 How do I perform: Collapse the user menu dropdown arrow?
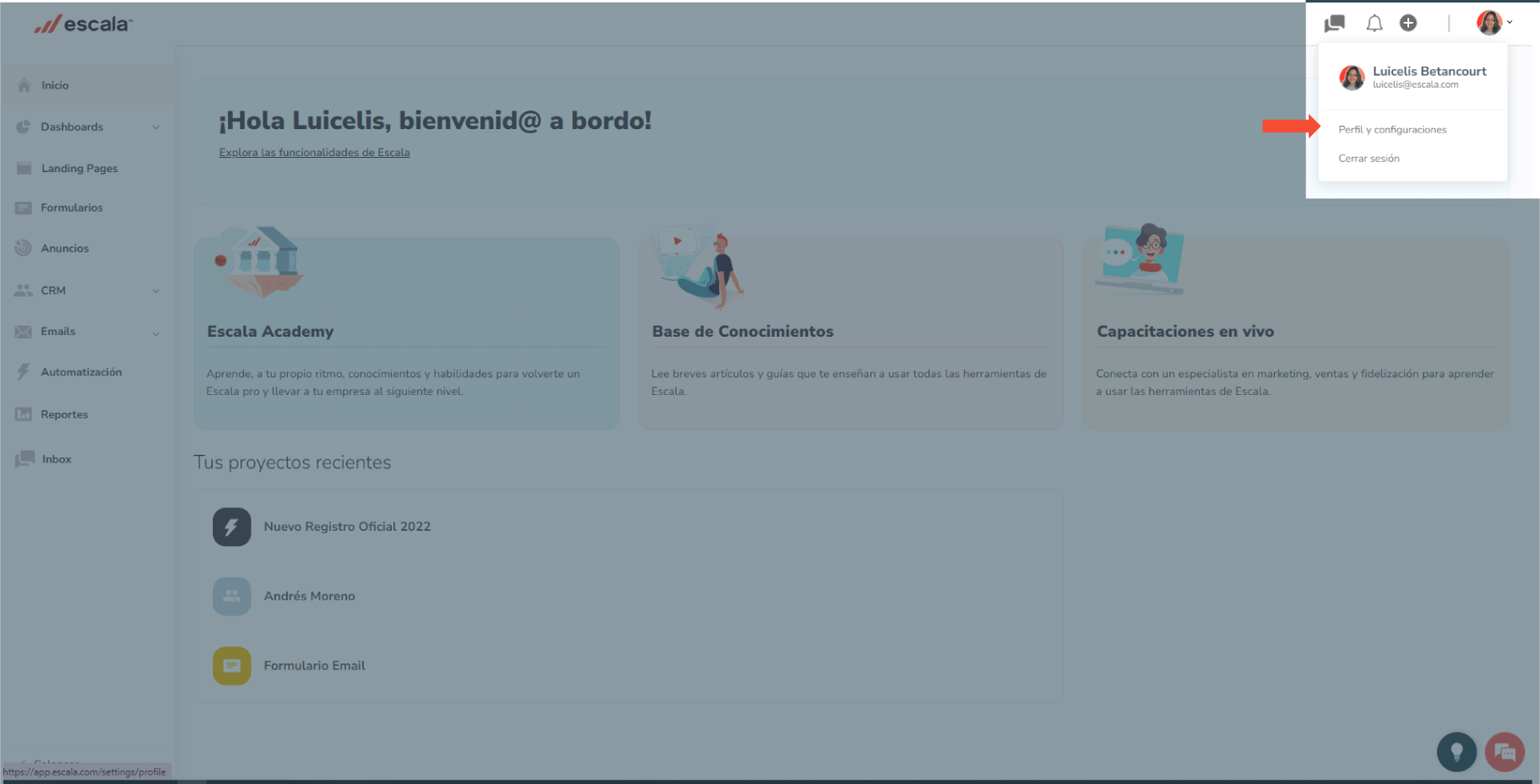1510,23
